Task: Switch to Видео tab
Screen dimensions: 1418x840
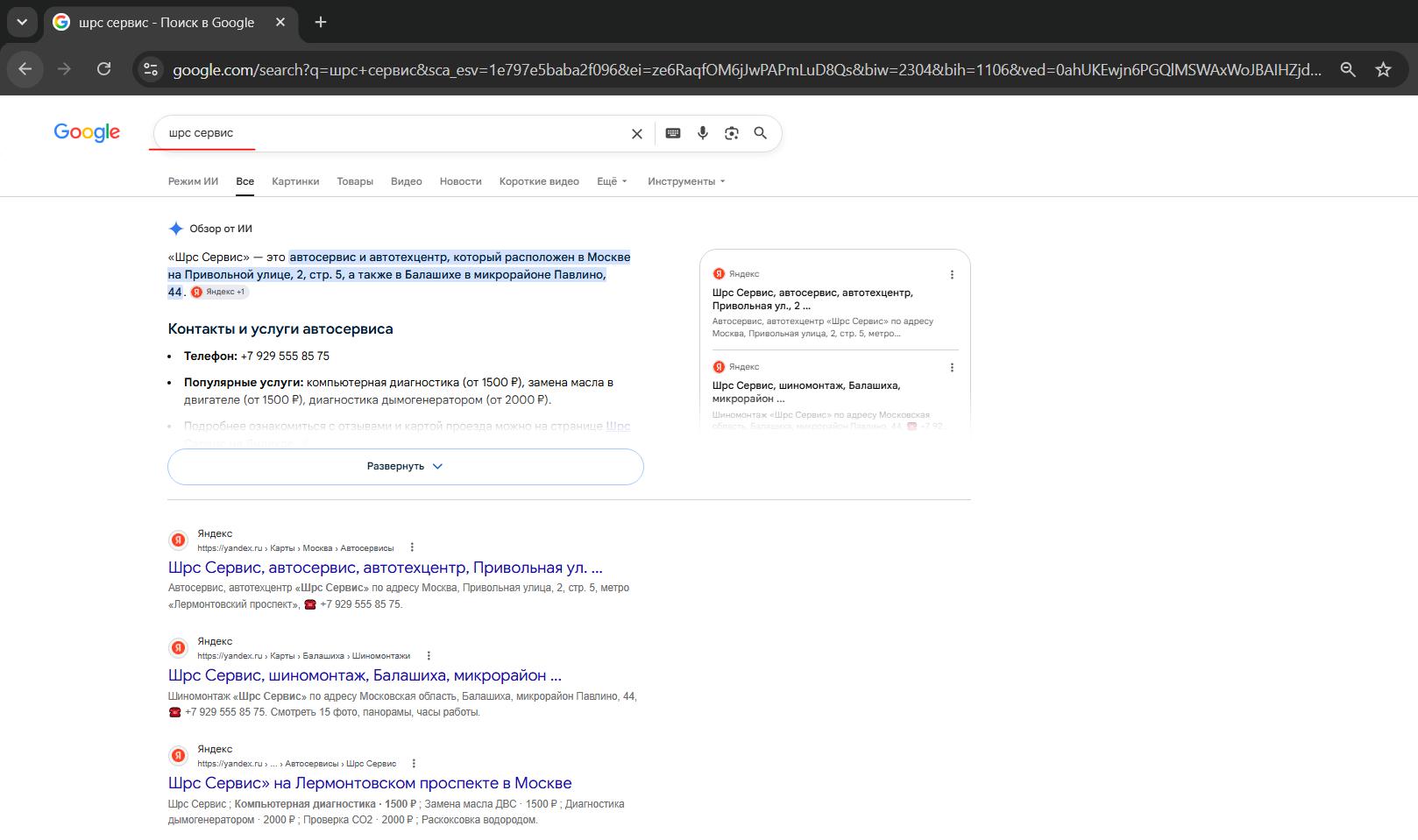Action: 407,181
